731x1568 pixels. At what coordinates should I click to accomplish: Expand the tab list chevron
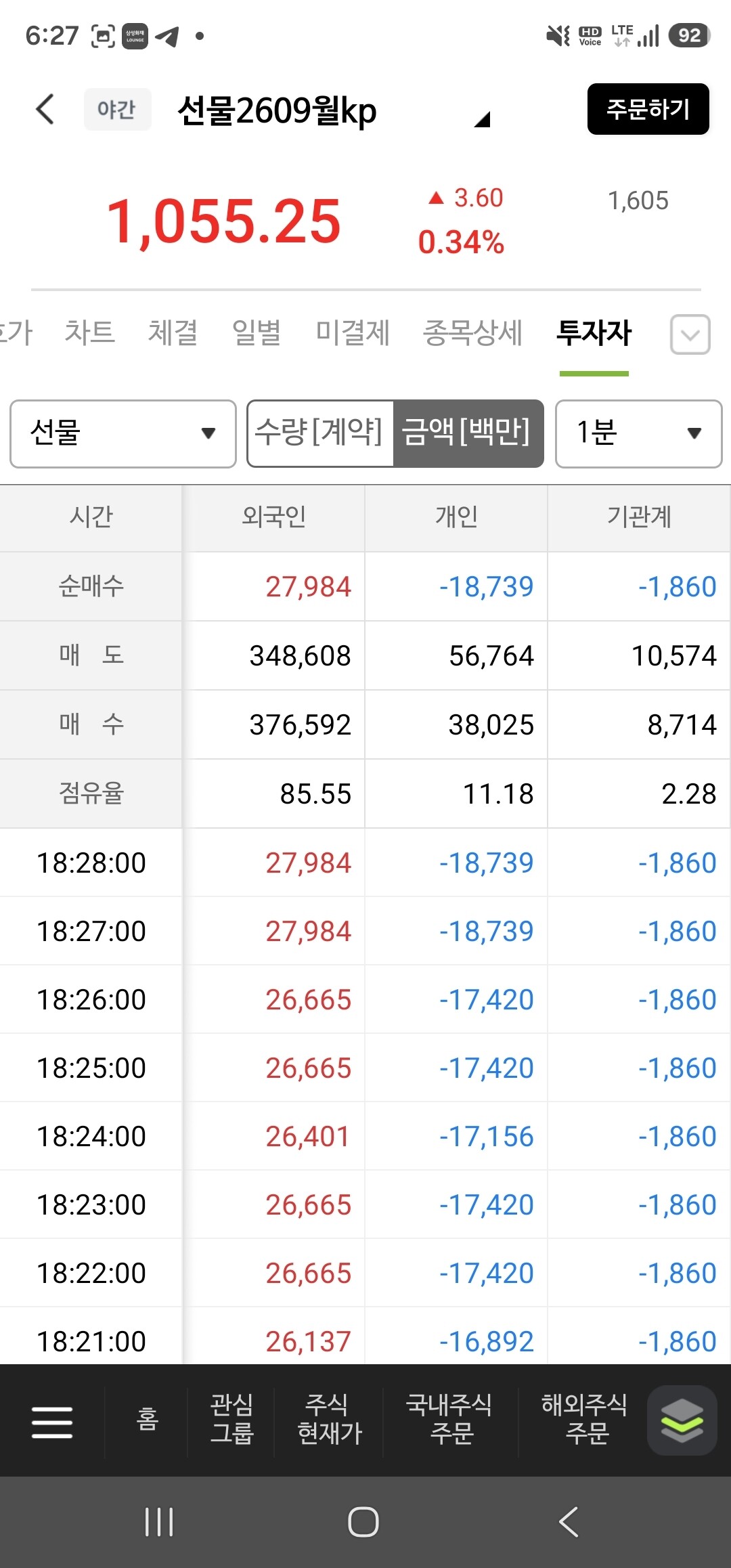click(690, 334)
